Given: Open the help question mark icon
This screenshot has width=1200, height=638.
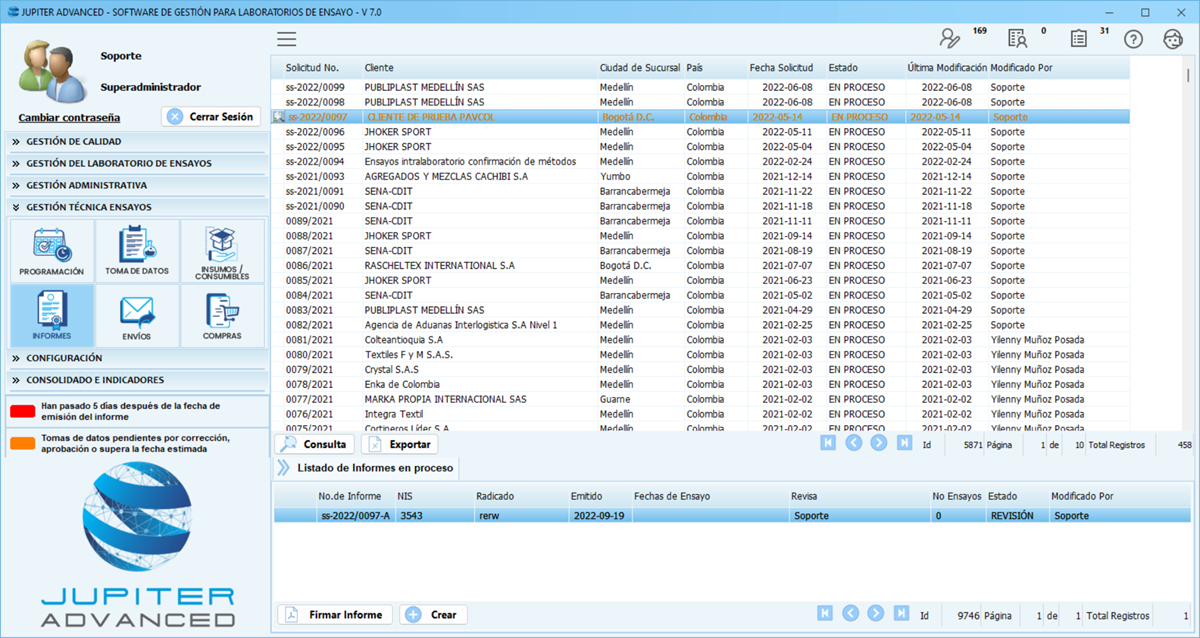Looking at the screenshot, I should [x=1133, y=39].
